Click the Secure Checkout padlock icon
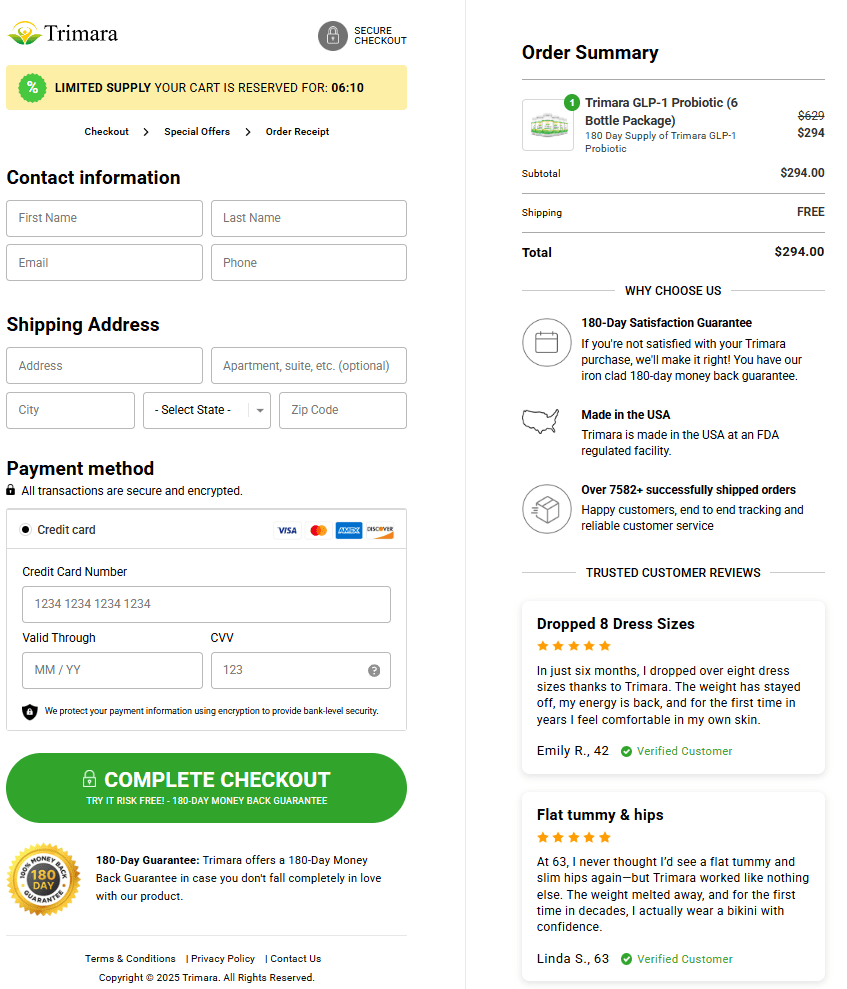Screen dimensions: 847x989 tap(333, 36)
